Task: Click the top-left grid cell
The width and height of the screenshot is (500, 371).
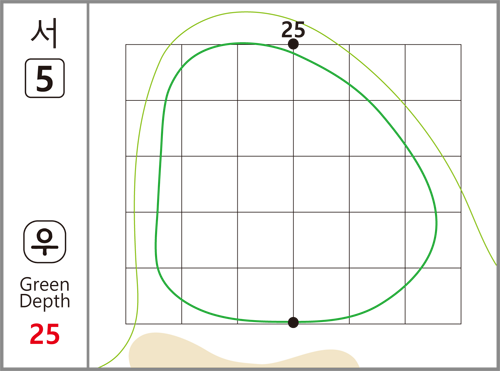Action: pos(153,72)
